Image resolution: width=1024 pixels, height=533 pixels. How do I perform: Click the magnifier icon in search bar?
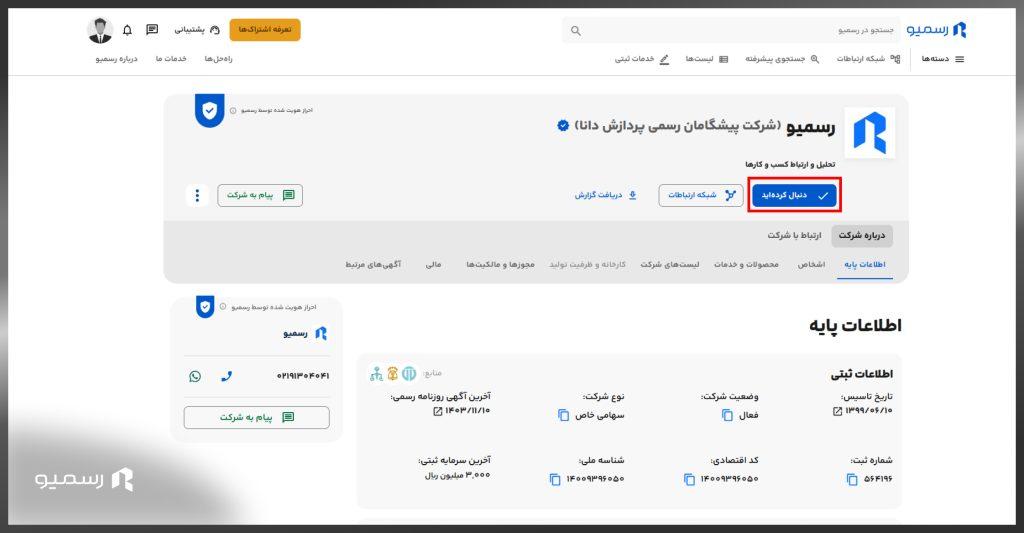(575, 31)
